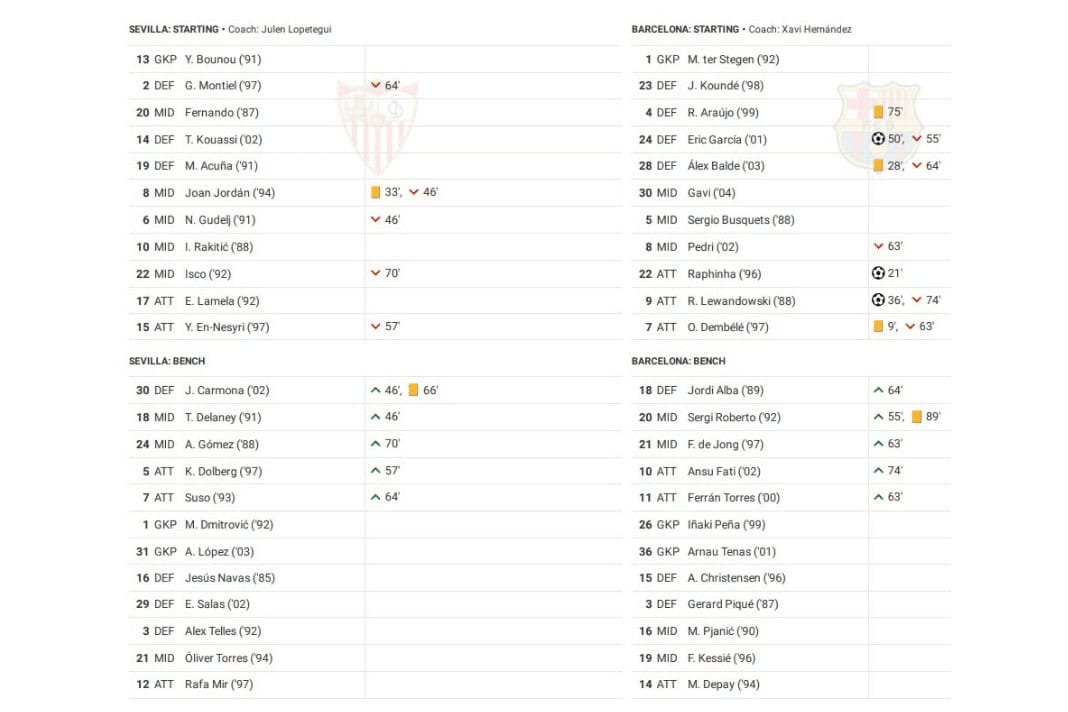Click the Barcelona: Starting heading
Screen dimensions: 1068x712
click(685, 29)
